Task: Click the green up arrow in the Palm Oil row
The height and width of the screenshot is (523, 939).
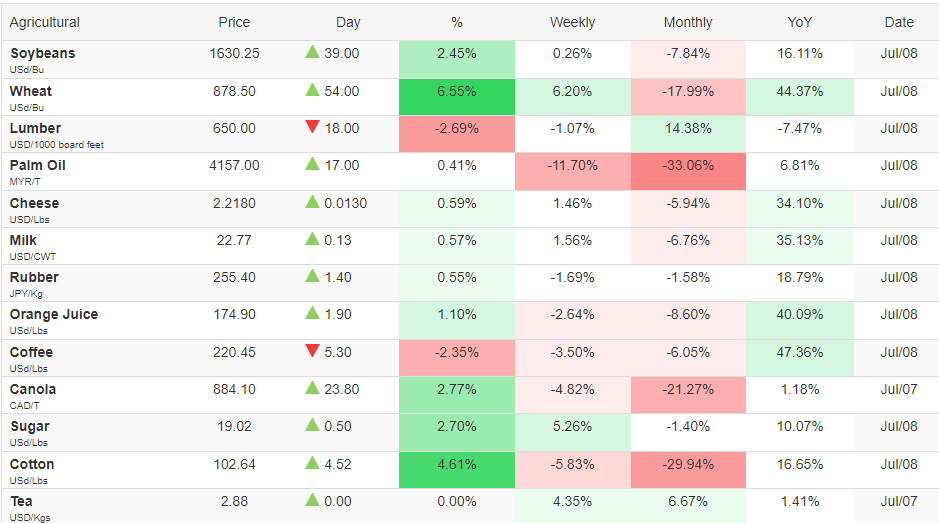Action: (312, 164)
